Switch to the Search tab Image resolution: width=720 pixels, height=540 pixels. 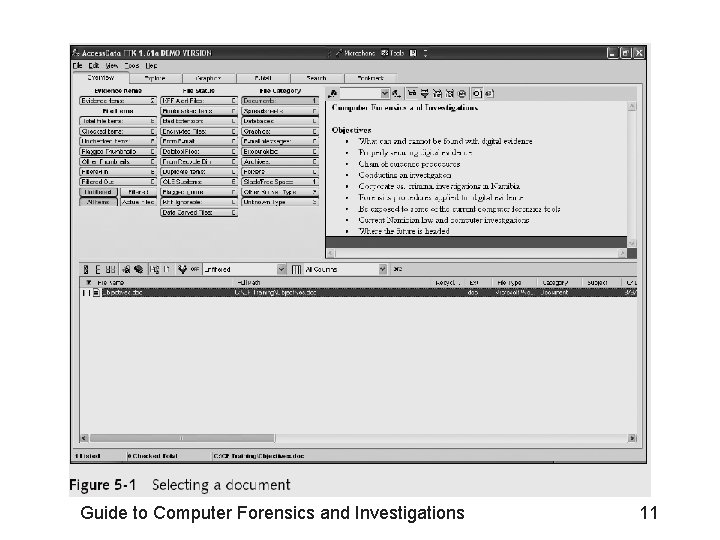click(x=316, y=79)
